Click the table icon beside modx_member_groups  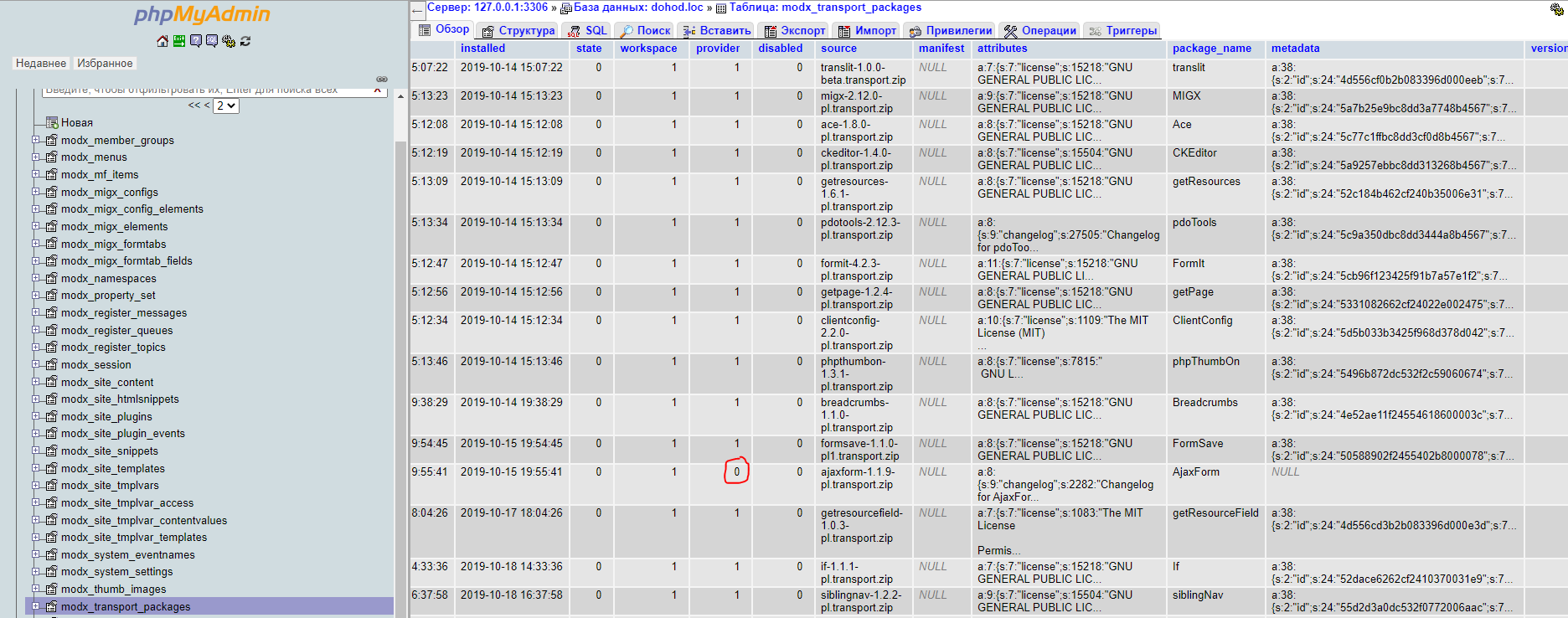52,140
